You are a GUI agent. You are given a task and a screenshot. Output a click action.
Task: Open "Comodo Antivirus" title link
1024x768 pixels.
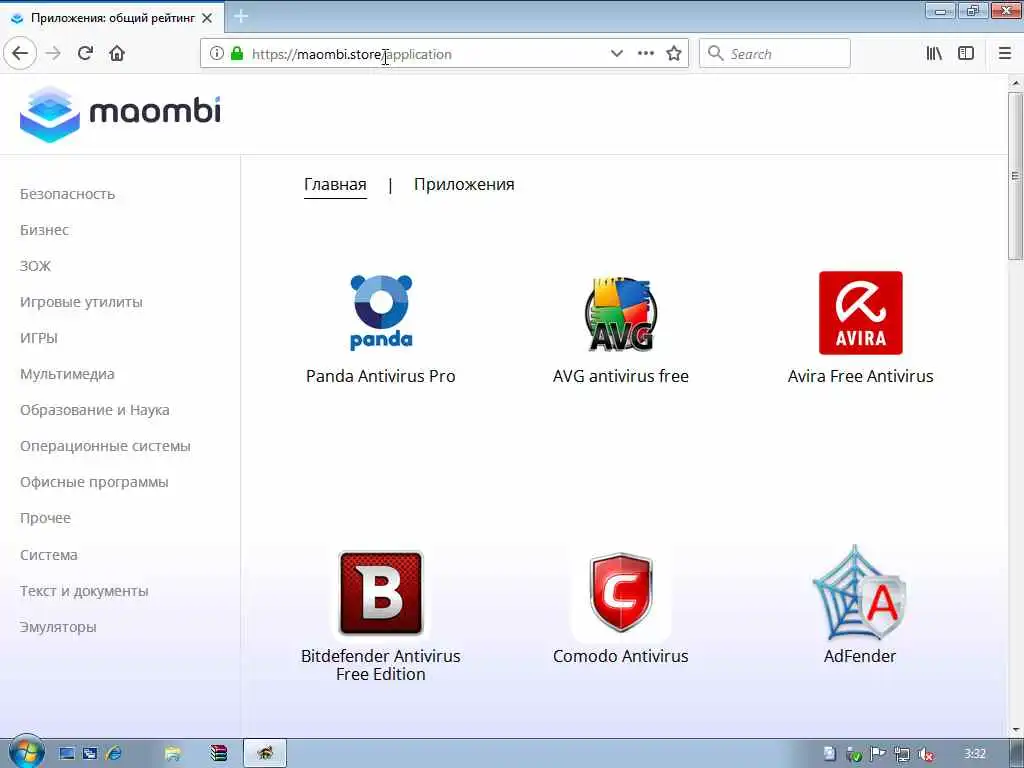click(620, 656)
